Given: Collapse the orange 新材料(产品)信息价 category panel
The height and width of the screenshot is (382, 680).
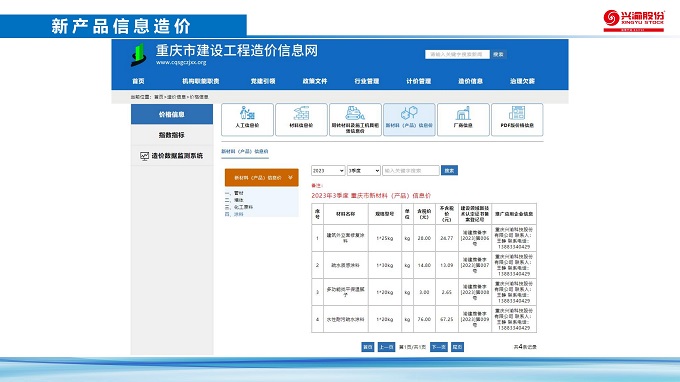Looking at the screenshot, I should [262, 177].
